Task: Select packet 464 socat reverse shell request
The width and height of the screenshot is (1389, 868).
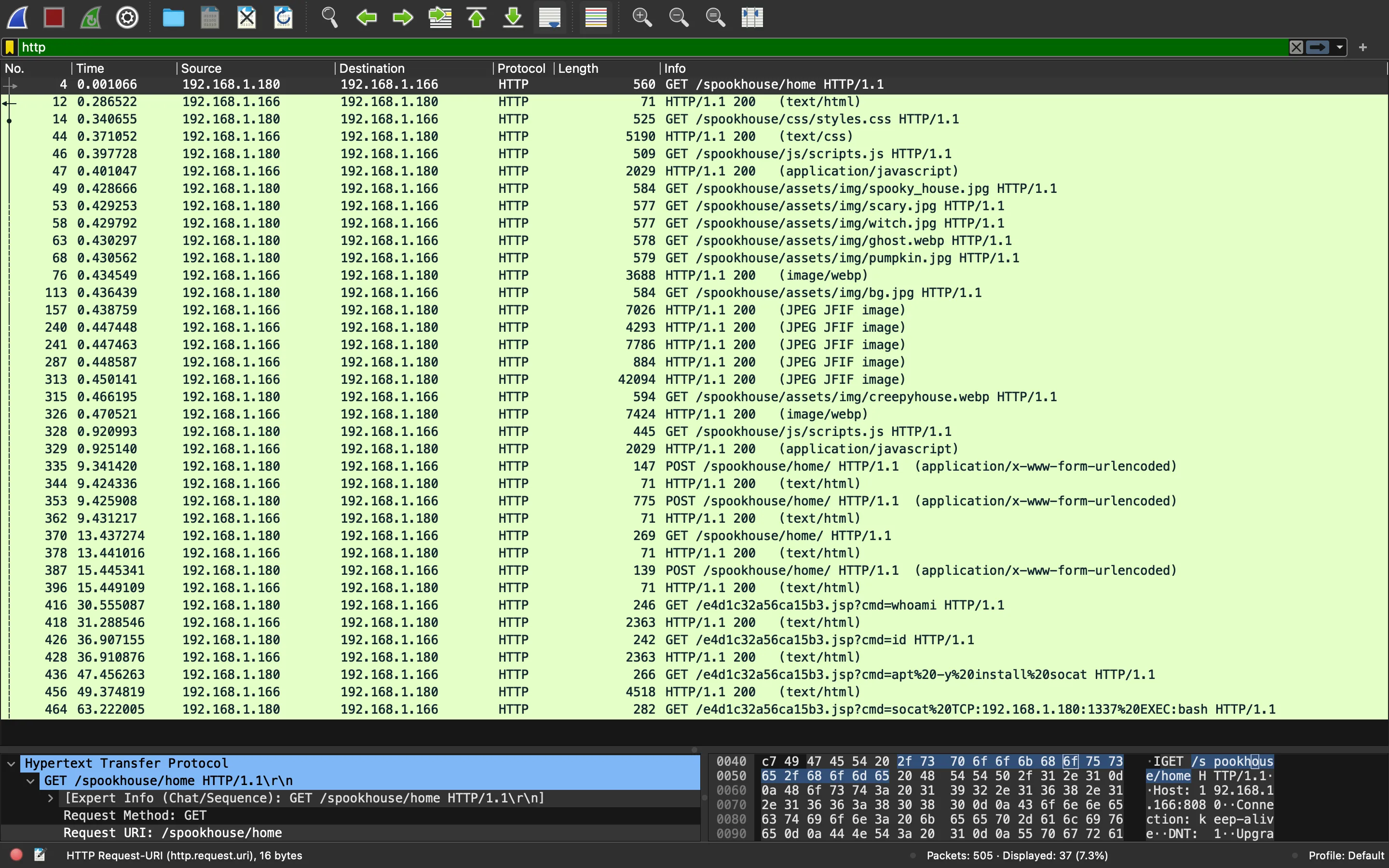Action: [694, 709]
